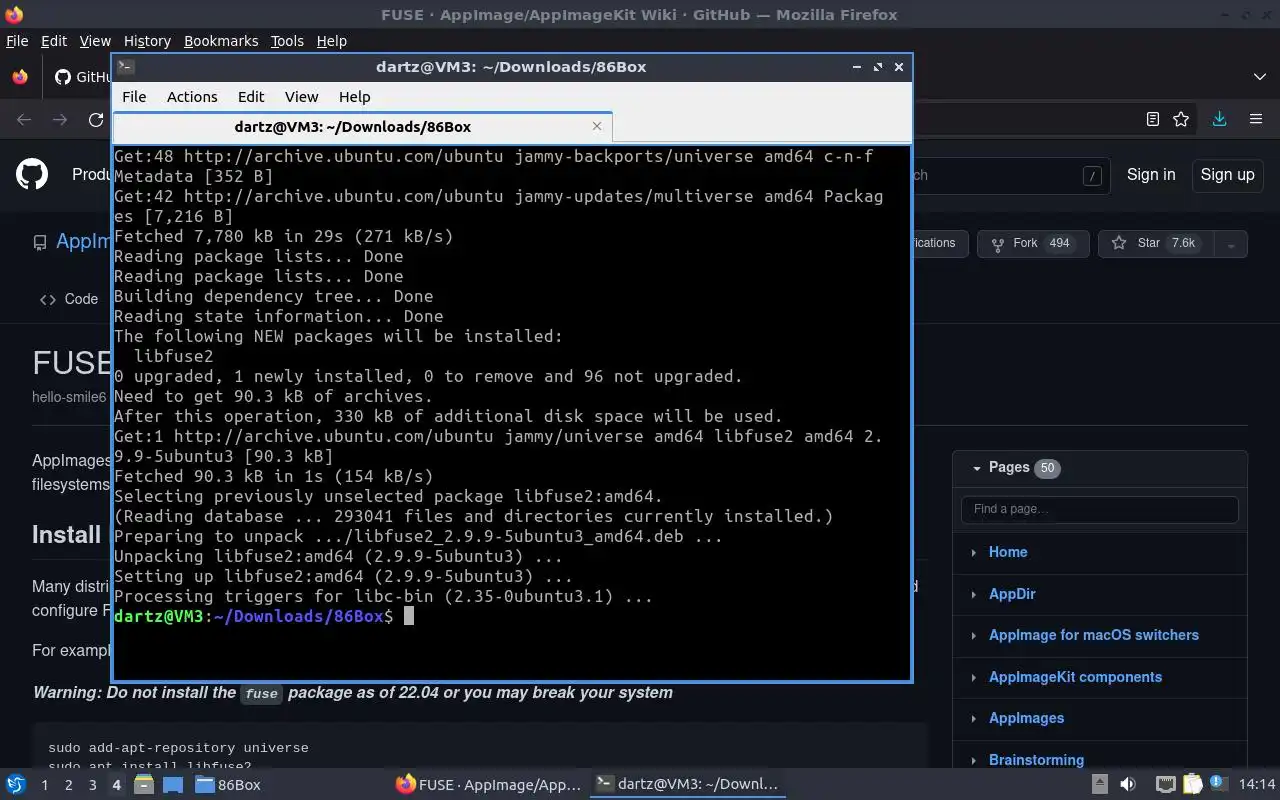Expand AppImage for macOS switchers entry
Screen dimensions: 1280x800
(x=973, y=635)
